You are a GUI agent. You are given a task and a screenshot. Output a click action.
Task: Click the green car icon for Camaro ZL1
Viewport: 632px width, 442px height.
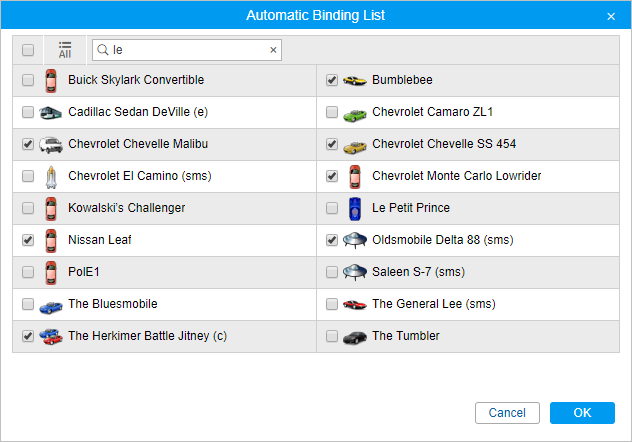pos(354,112)
